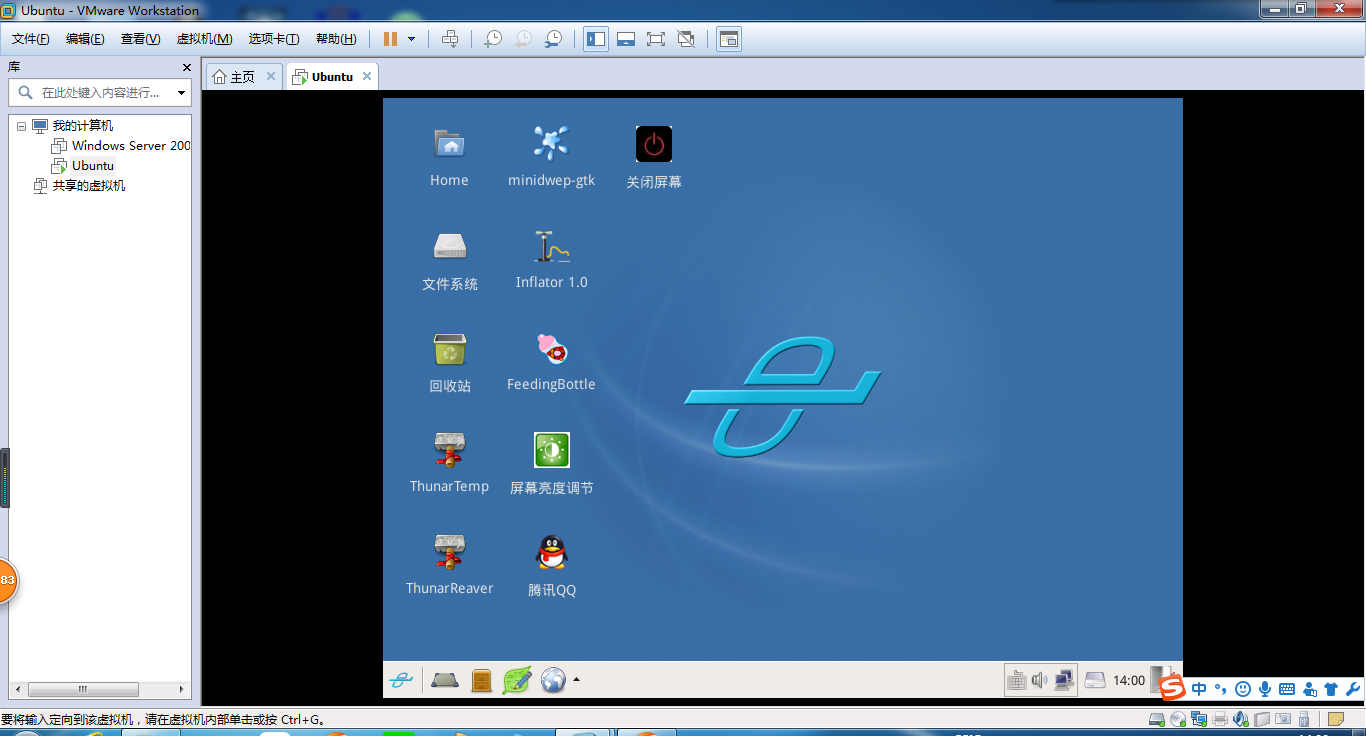This screenshot has width=1366, height=736.
Task: Collapse 我的计算机 tree node
Action: [x=21, y=126]
